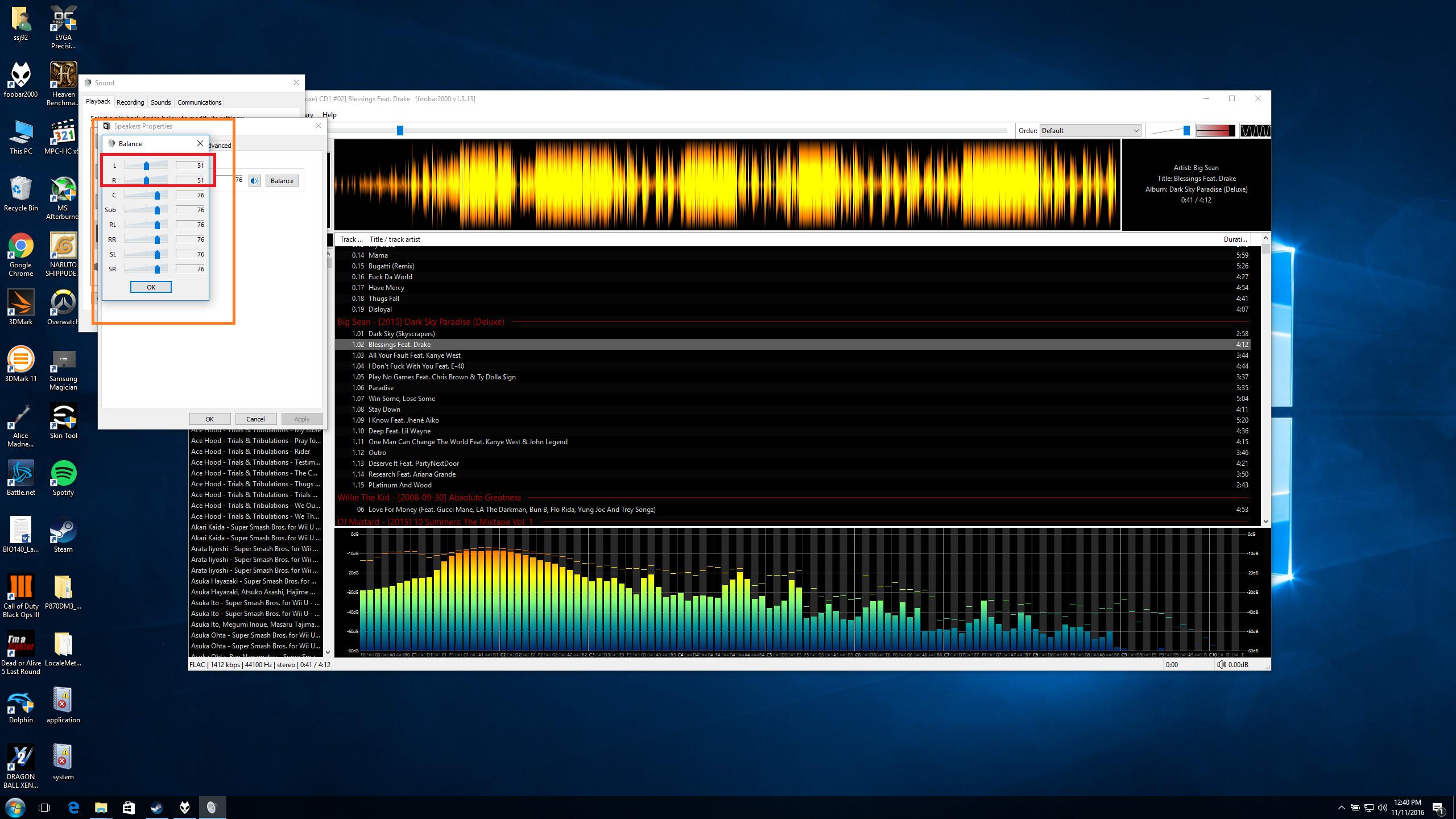
Task: Show hidden system tray icons
Action: [x=1341, y=808]
